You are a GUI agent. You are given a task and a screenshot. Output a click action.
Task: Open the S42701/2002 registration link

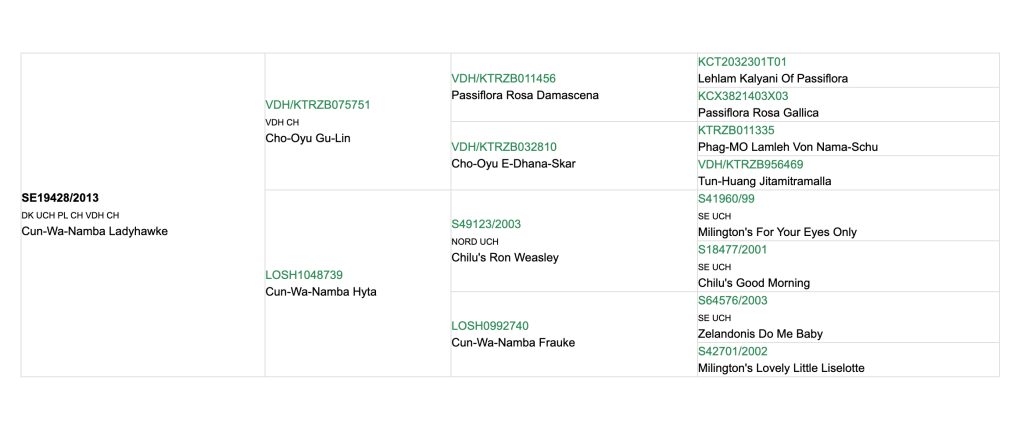coord(732,352)
